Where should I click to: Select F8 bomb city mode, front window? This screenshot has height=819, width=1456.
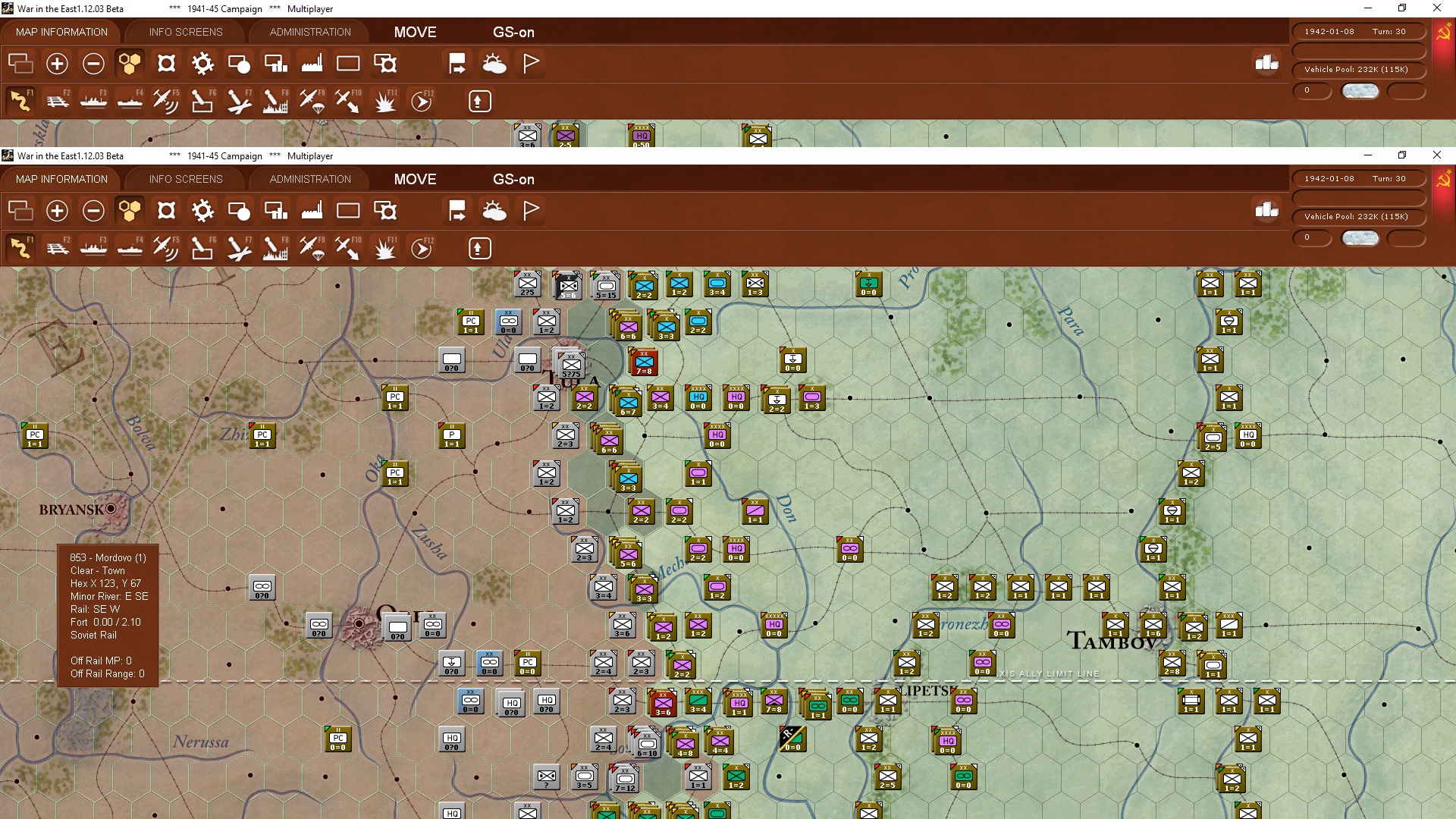click(x=275, y=249)
